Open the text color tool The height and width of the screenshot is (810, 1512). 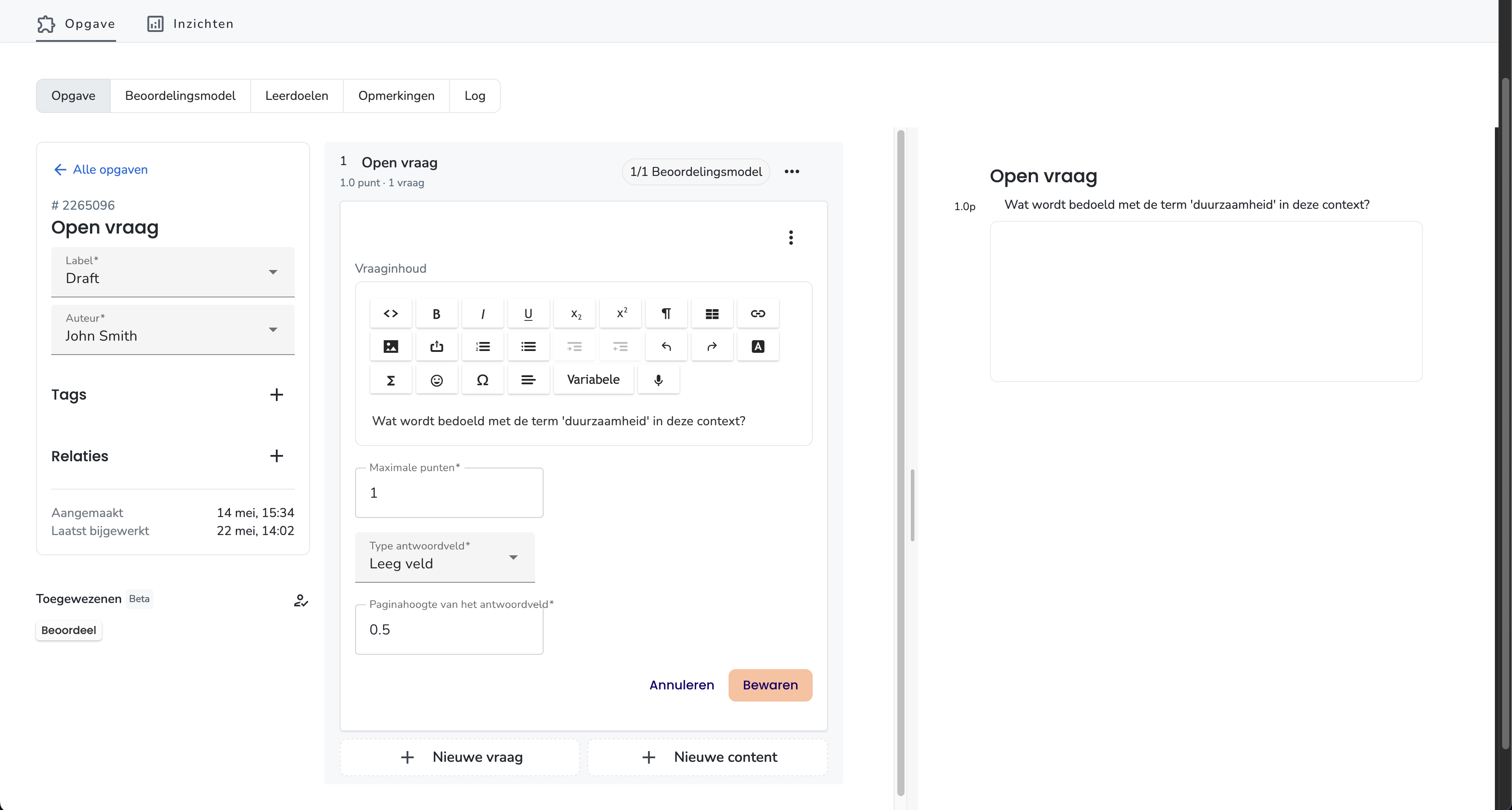(758, 346)
